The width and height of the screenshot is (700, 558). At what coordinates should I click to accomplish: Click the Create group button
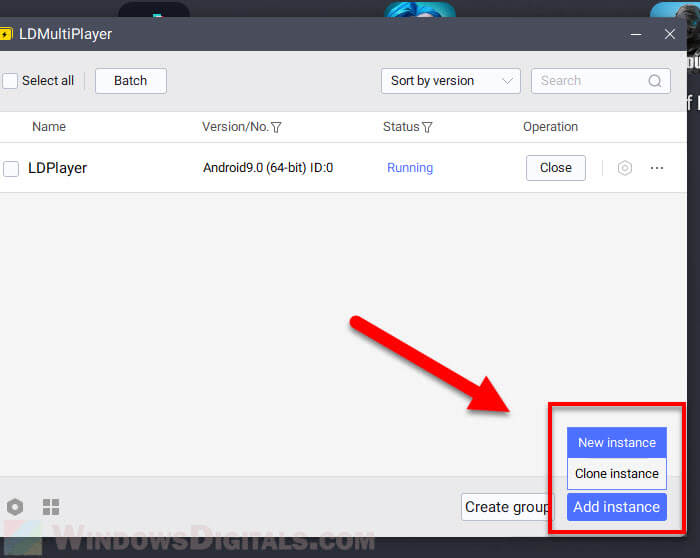(507, 507)
